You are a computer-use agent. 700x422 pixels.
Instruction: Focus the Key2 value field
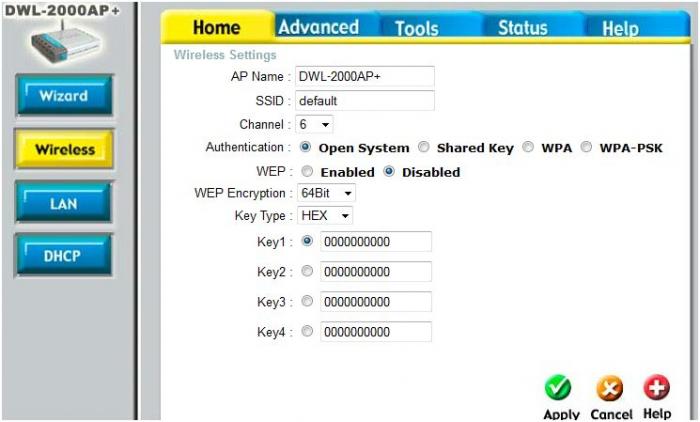click(376, 272)
